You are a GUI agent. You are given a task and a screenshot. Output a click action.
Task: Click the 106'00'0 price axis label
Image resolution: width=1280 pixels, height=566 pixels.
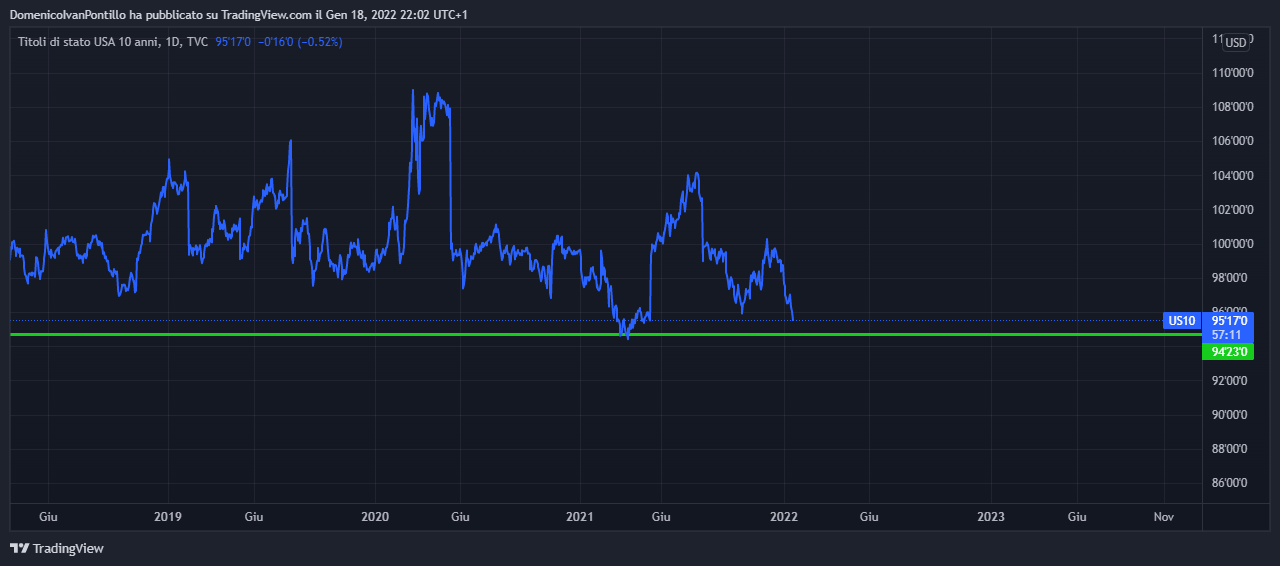coord(1232,141)
